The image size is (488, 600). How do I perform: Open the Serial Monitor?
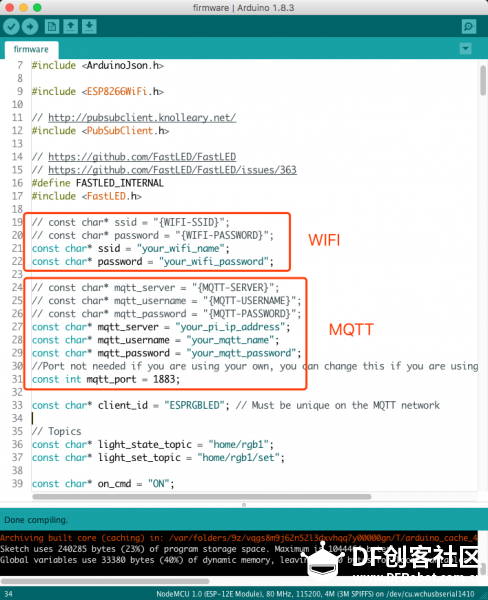coord(469,26)
